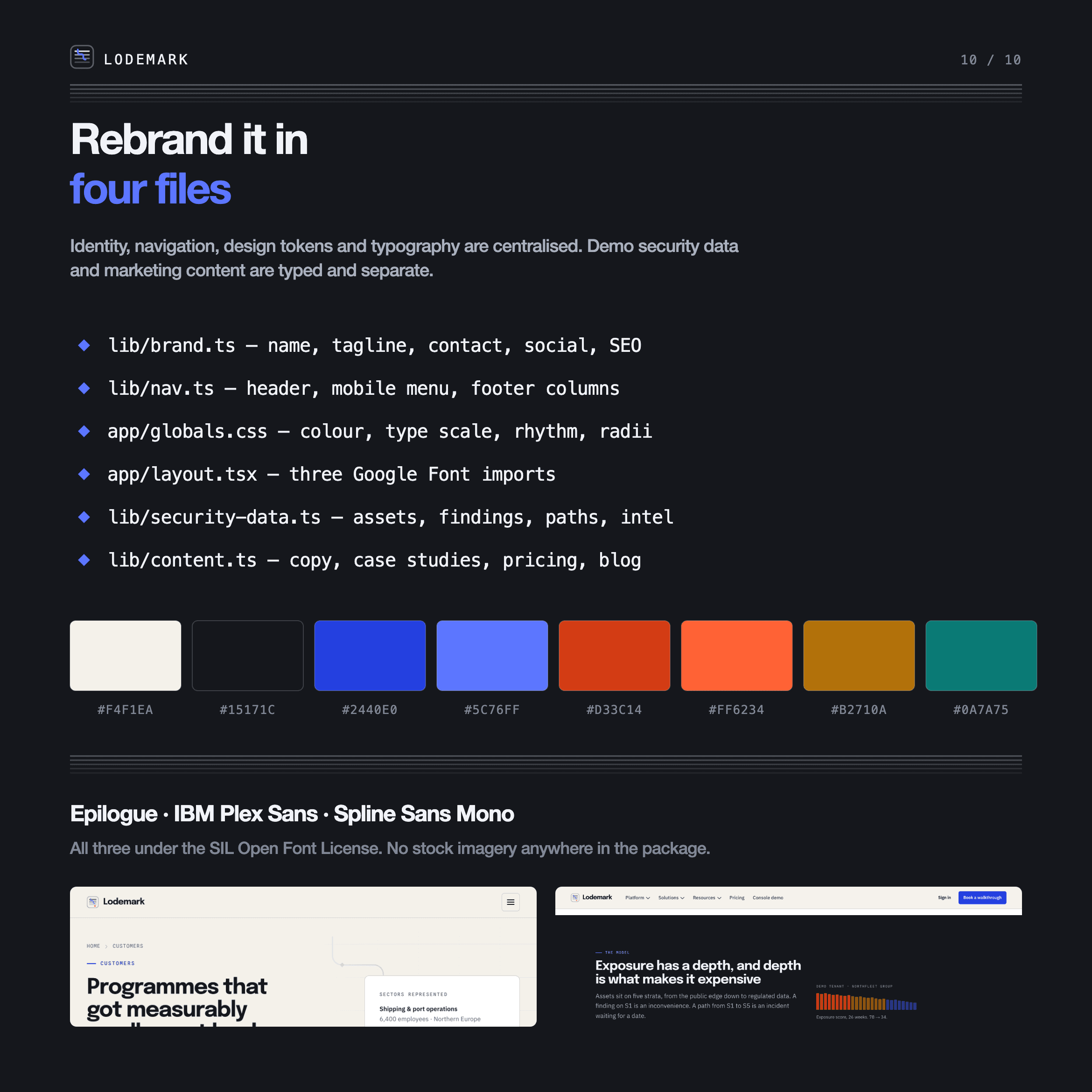Click the #2440E0 hex label
1092x1092 pixels.
(370, 710)
